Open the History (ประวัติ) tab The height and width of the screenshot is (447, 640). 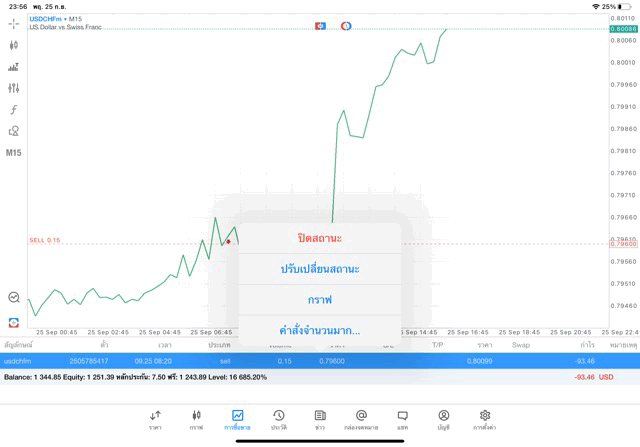coord(278,419)
